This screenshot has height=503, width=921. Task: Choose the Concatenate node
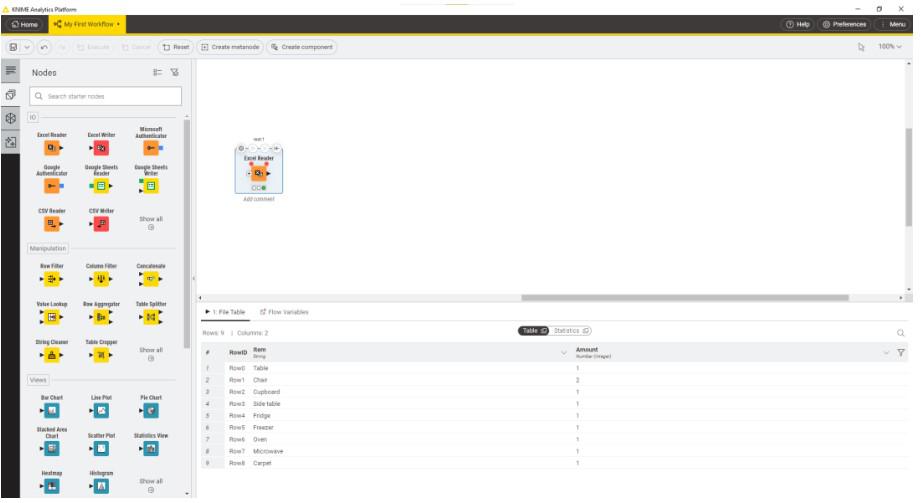[x=151, y=279]
